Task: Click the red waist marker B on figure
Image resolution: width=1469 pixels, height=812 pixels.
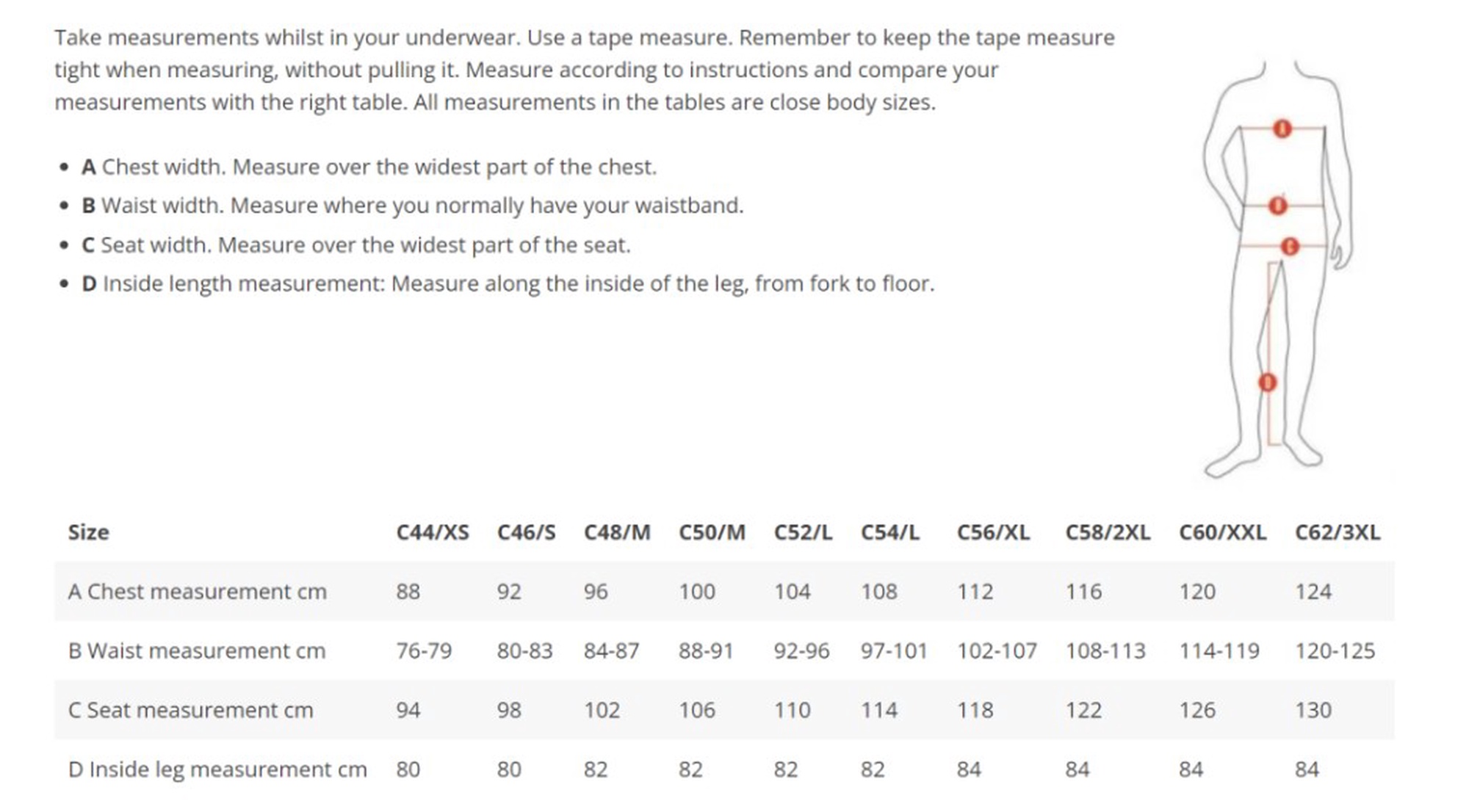Action: pyautogui.click(x=1278, y=206)
